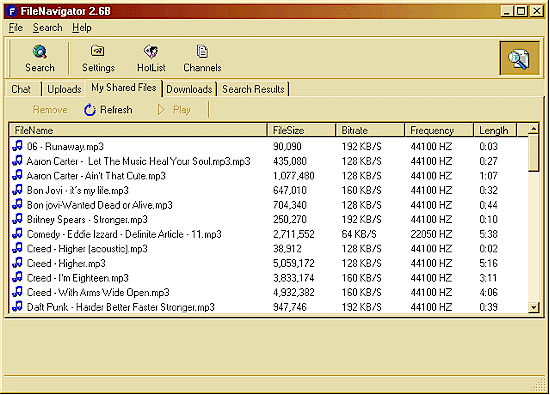
Task: Click the Remove button
Action: point(50,110)
